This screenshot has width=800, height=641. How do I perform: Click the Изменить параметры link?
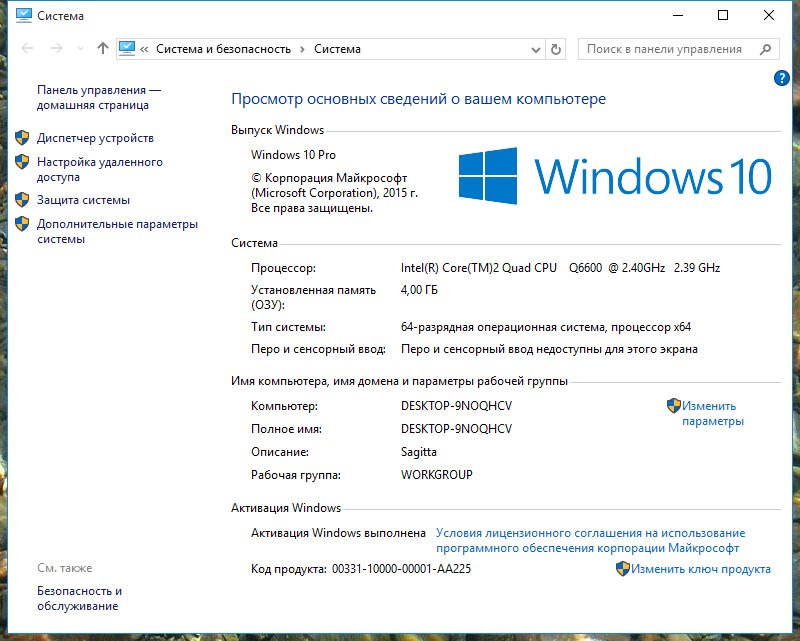713,413
